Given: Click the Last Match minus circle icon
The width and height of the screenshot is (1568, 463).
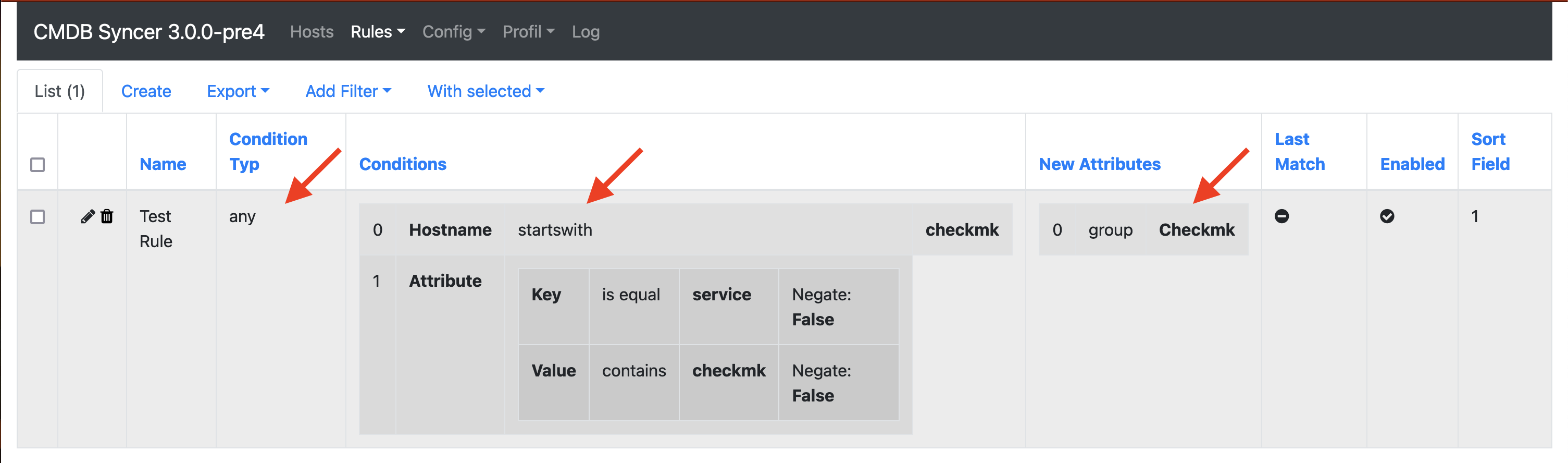Looking at the screenshot, I should [x=1281, y=216].
